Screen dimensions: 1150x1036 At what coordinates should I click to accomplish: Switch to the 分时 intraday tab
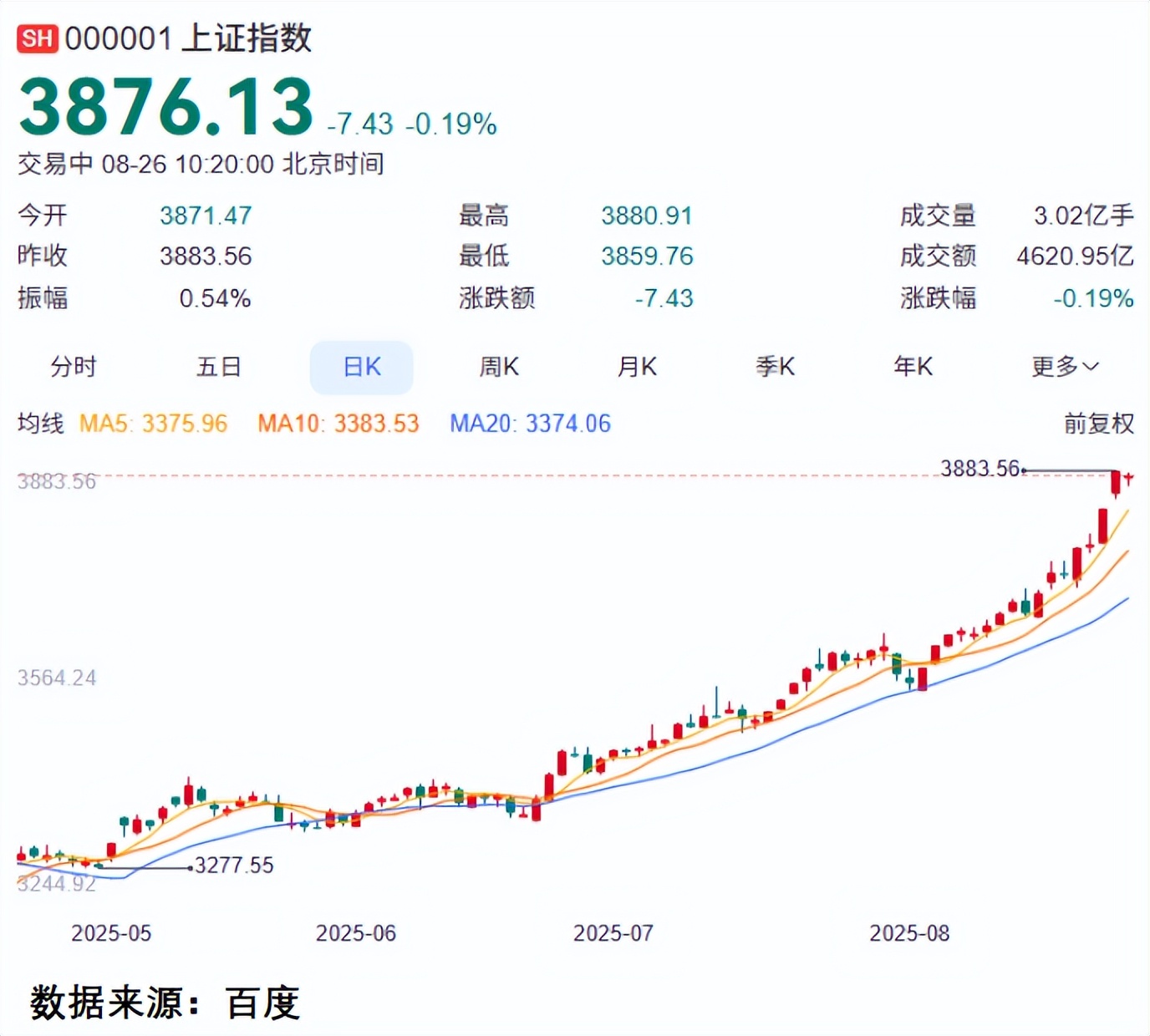point(74,367)
